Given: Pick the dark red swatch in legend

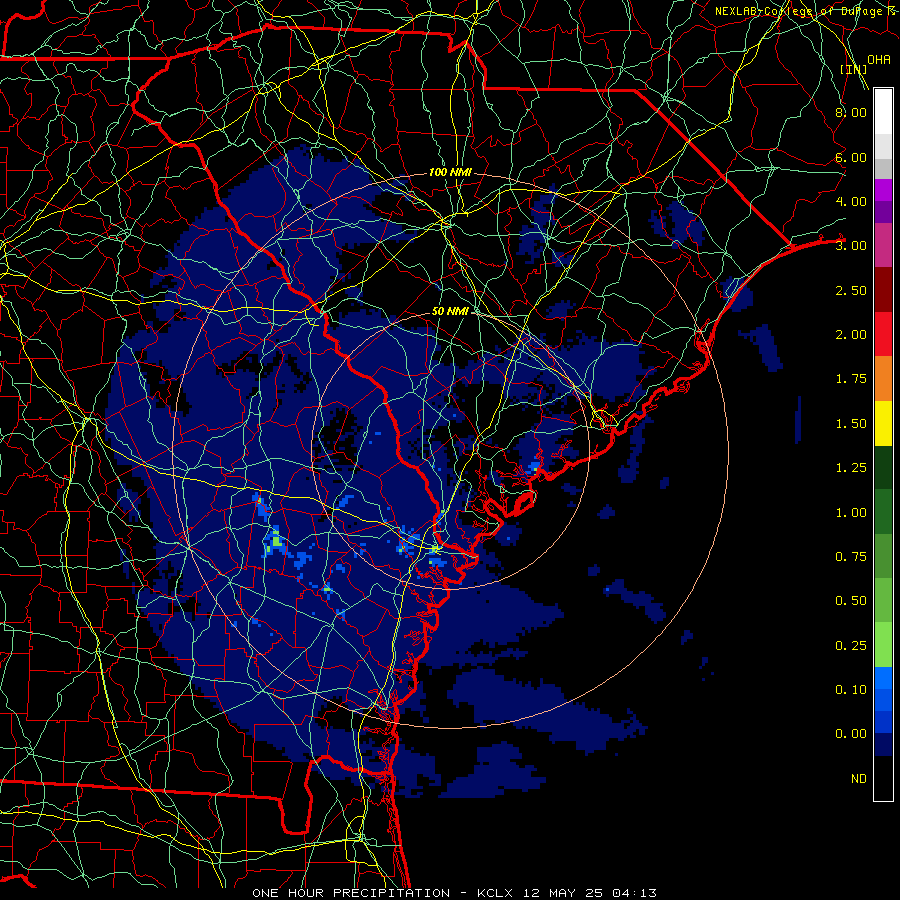Looking at the screenshot, I should click(883, 290).
